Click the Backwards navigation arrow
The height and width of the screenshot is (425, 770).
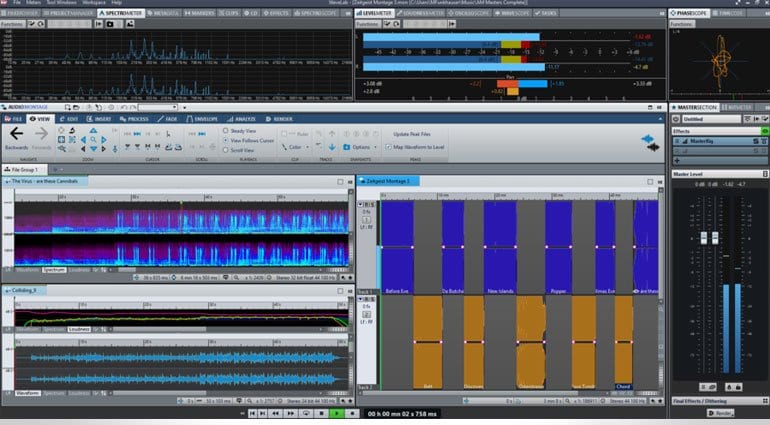point(16,133)
